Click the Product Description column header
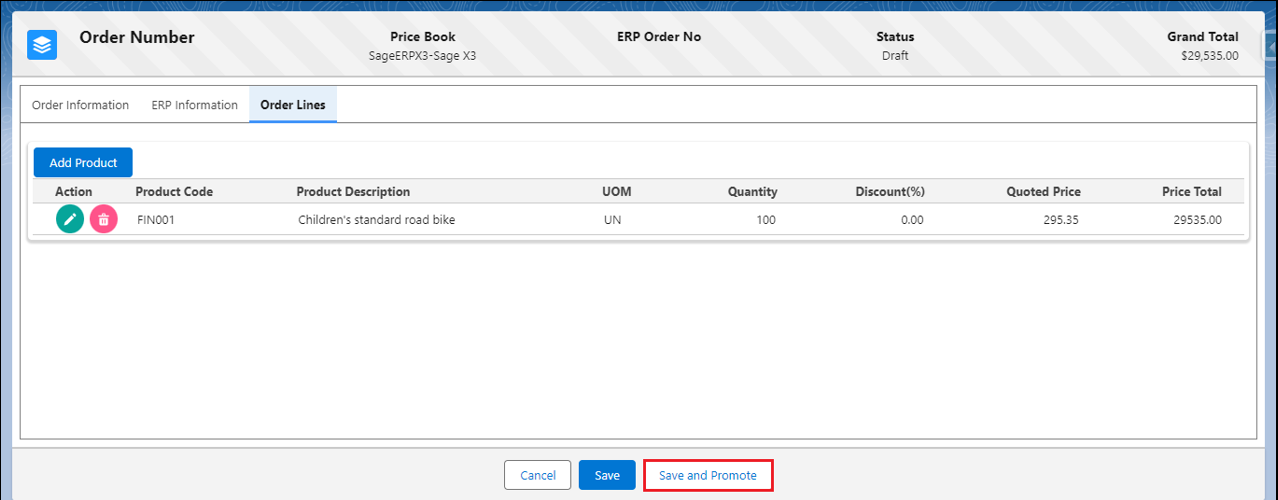Image resolution: width=1278 pixels, height=500 pixels. pyautogui.click(x=353, y=192)
